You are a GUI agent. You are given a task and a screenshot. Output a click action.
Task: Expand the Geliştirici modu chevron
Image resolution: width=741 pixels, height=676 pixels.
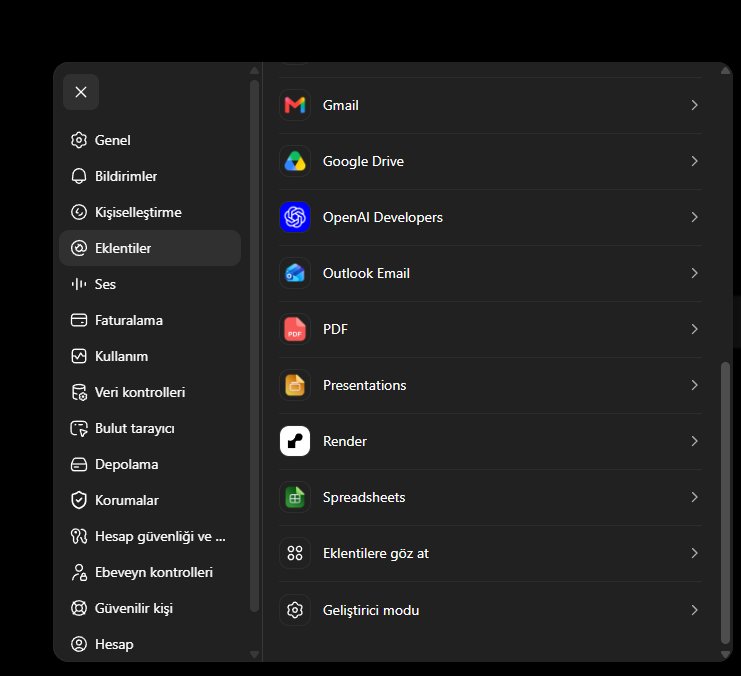click(694, 610)
